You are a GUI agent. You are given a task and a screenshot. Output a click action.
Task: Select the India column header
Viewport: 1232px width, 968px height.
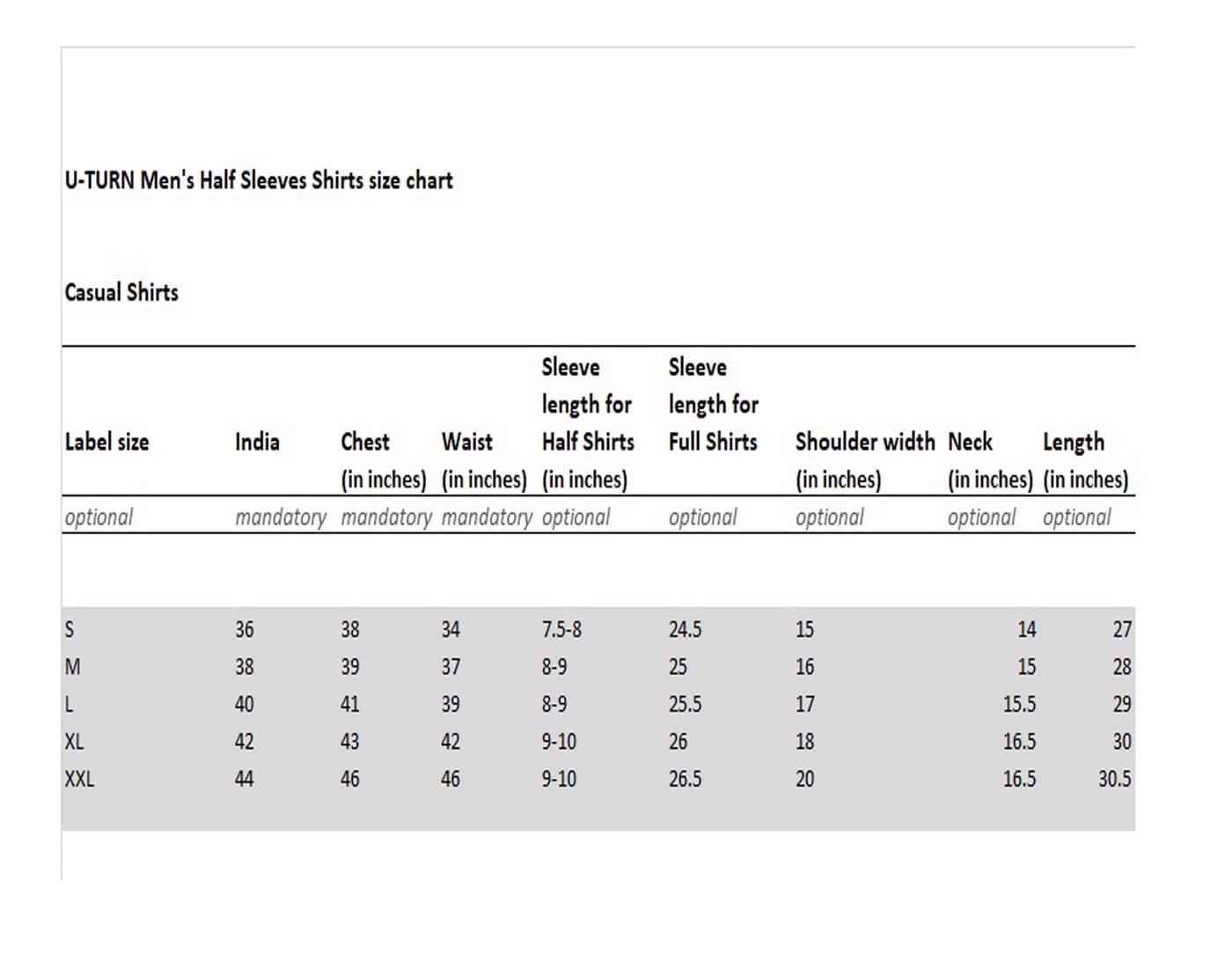(x=257, y=442)
